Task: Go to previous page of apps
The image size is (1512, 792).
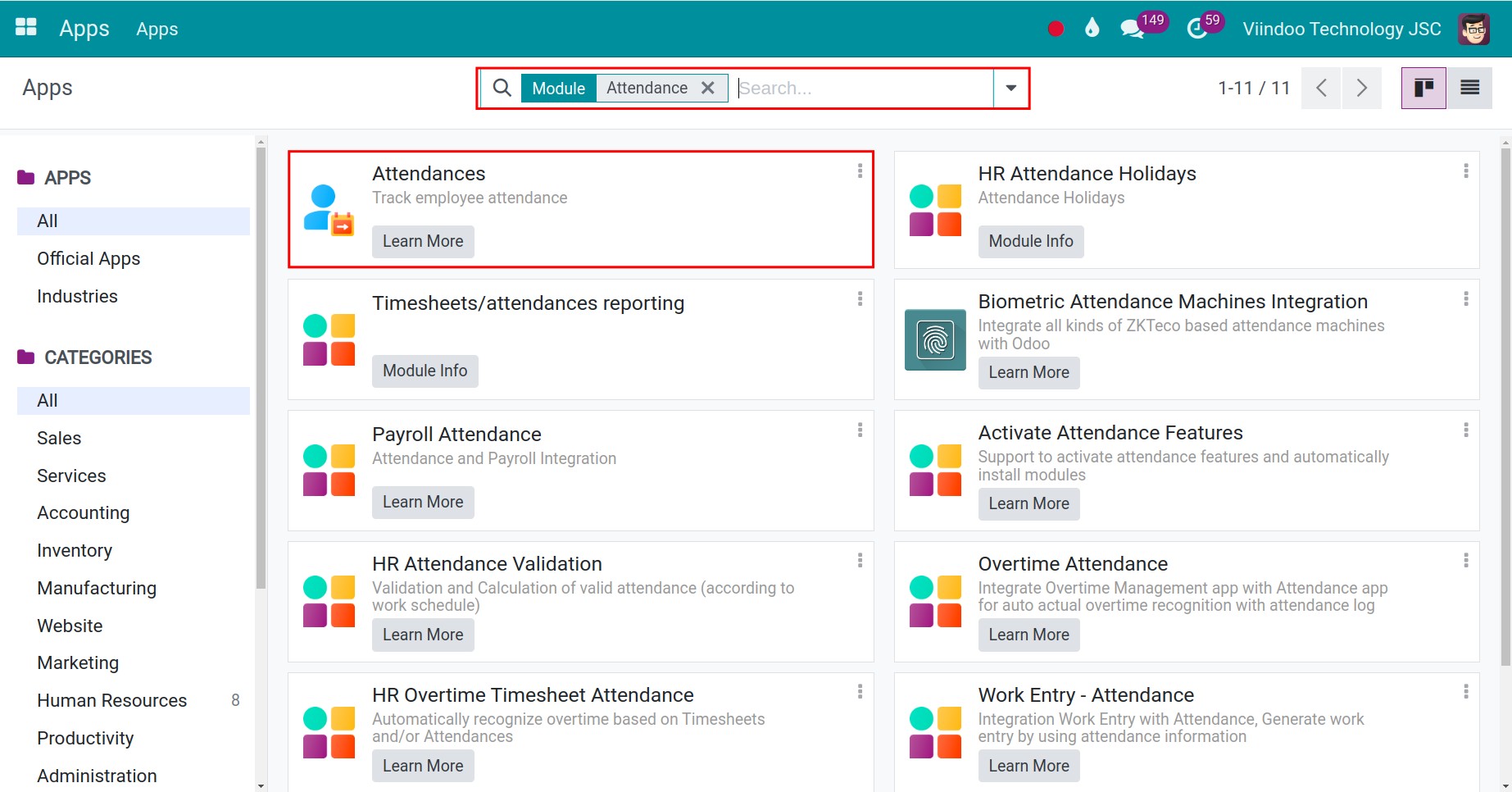Action: 1321,88
